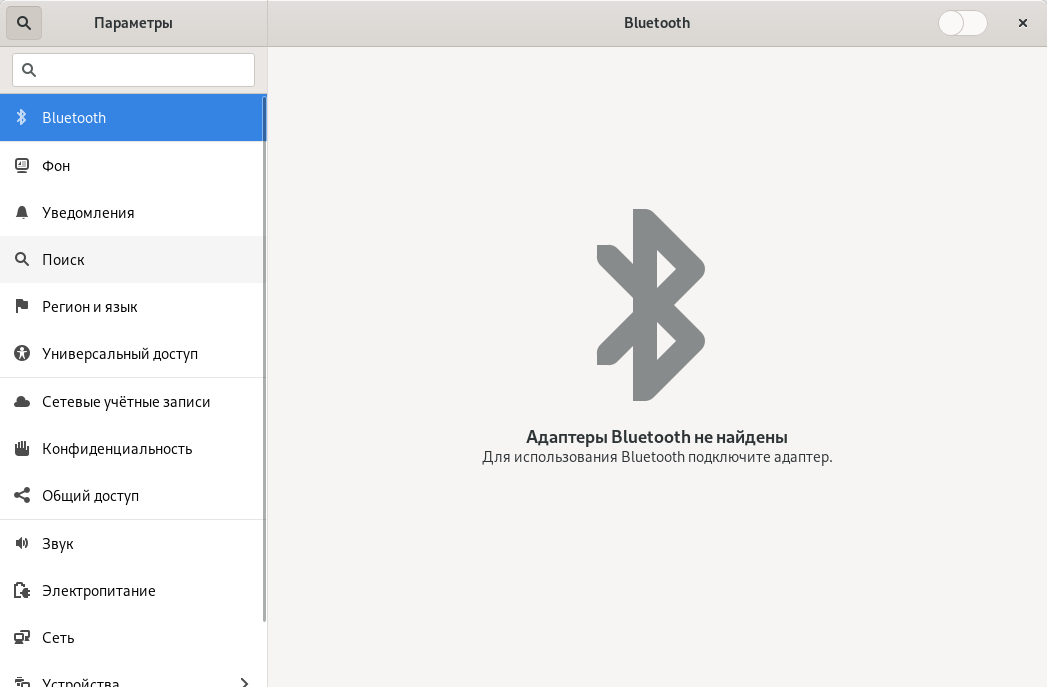Click the Уведомления bell icon
The width and height of the screenshot is (1047, 687).
coord(21,213)
